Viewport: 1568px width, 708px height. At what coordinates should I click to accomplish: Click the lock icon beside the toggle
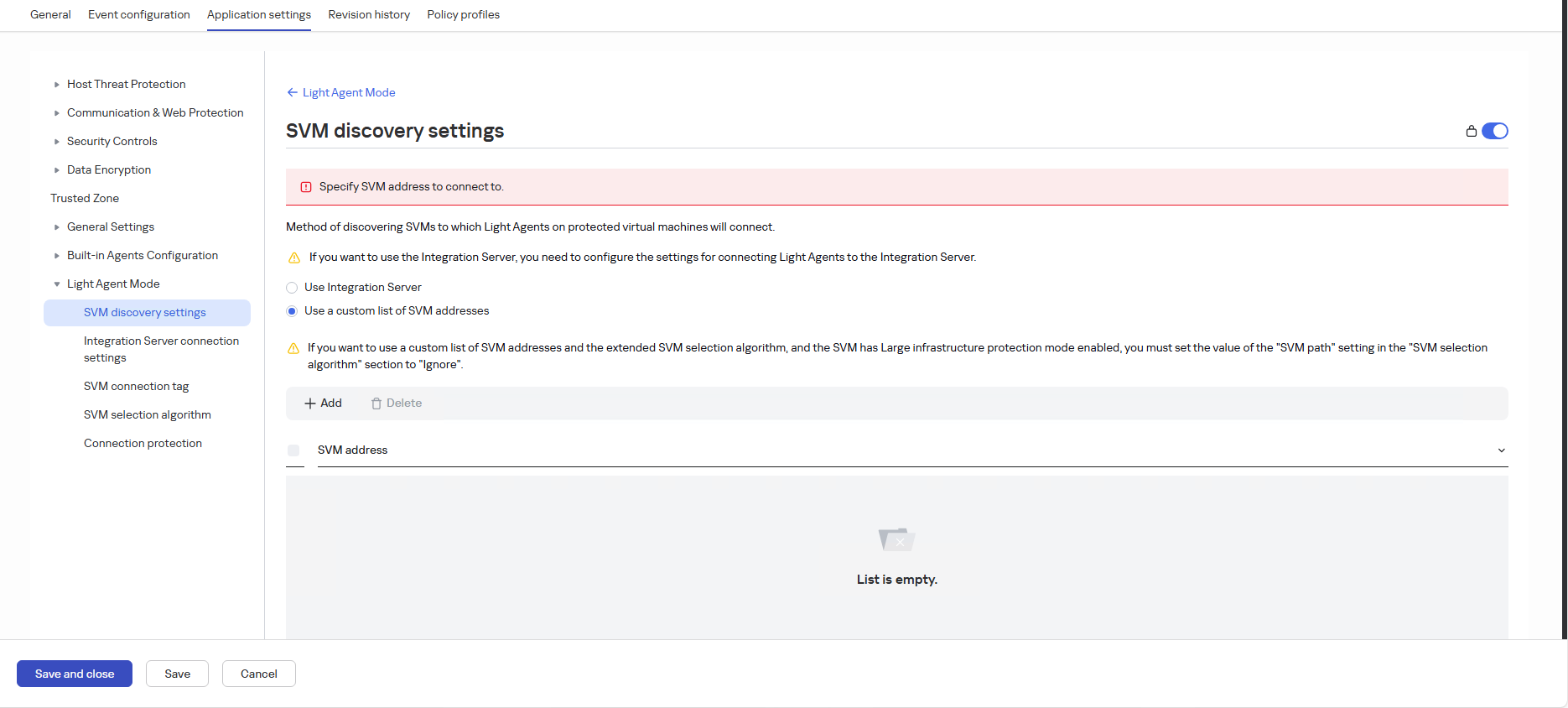1471,131
